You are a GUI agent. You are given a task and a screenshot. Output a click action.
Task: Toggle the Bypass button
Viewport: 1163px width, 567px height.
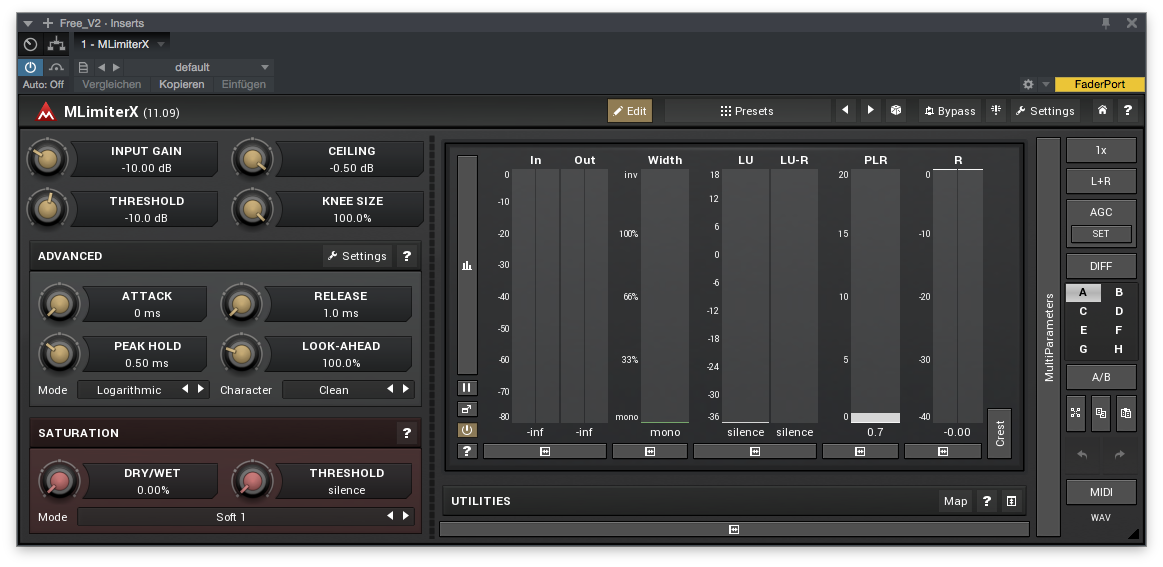click(x=950, y=111)
